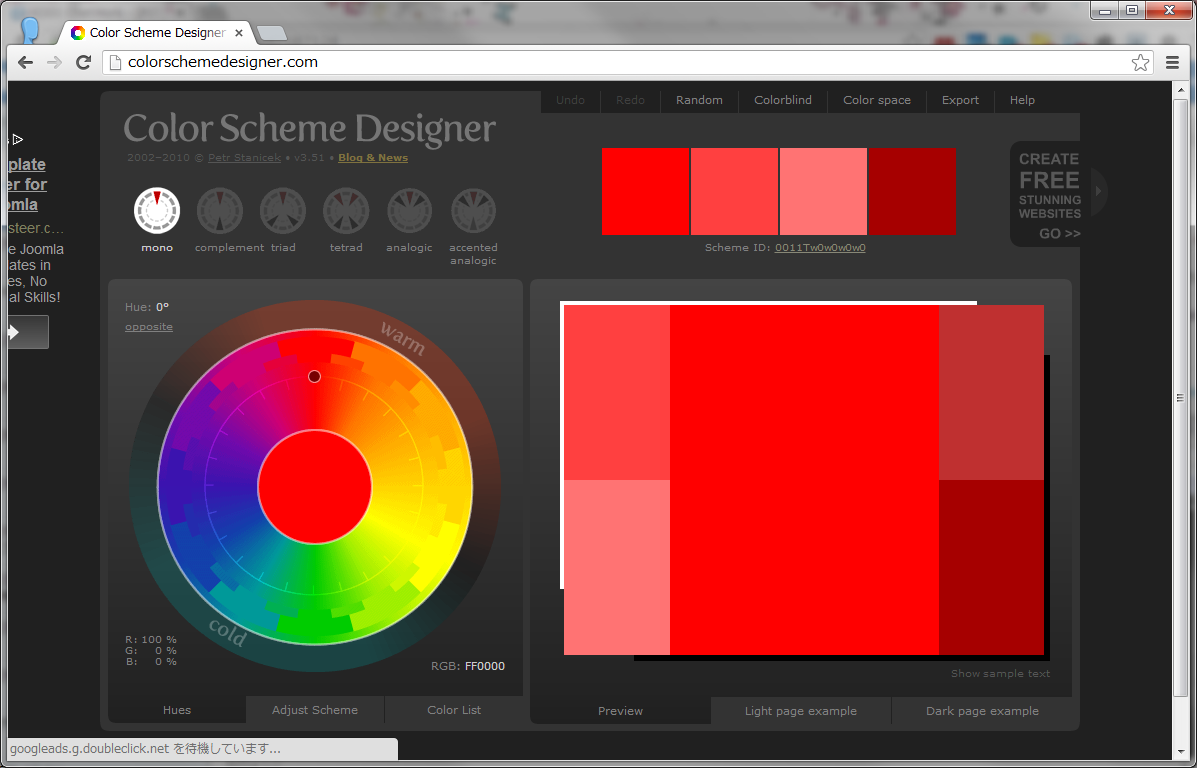
Task: Click the dark red lower-right preview block
Action: click(992, 567)
